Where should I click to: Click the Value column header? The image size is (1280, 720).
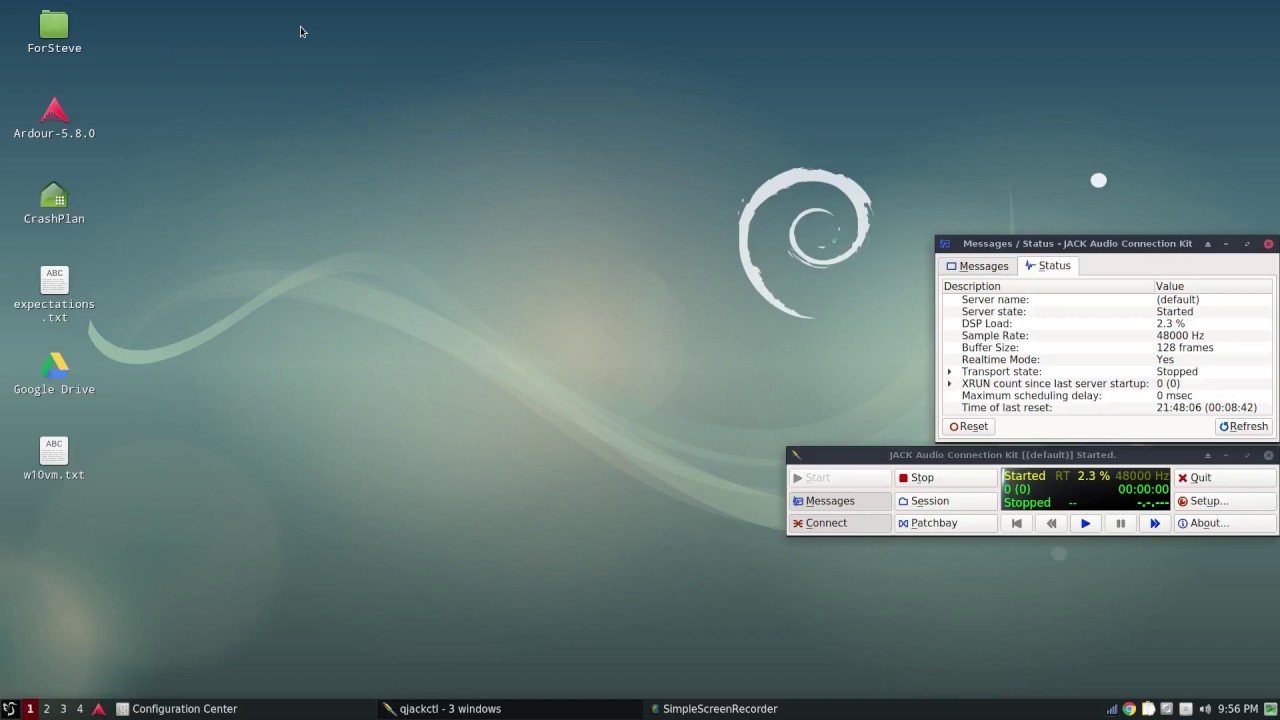tap(1214, 286)
